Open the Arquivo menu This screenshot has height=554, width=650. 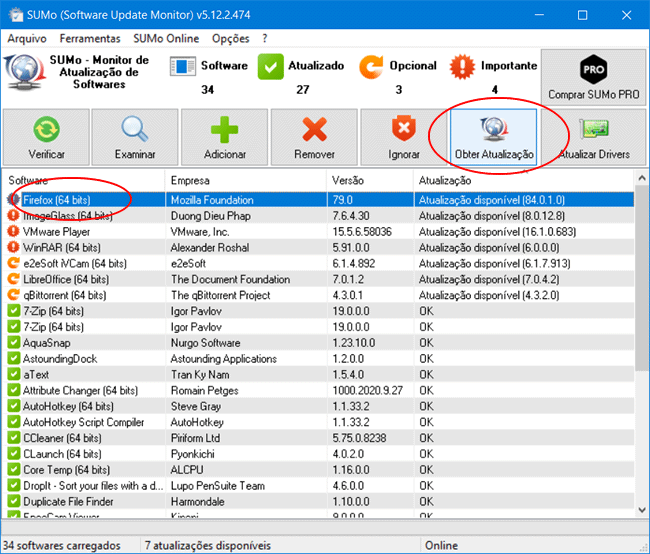27,38
